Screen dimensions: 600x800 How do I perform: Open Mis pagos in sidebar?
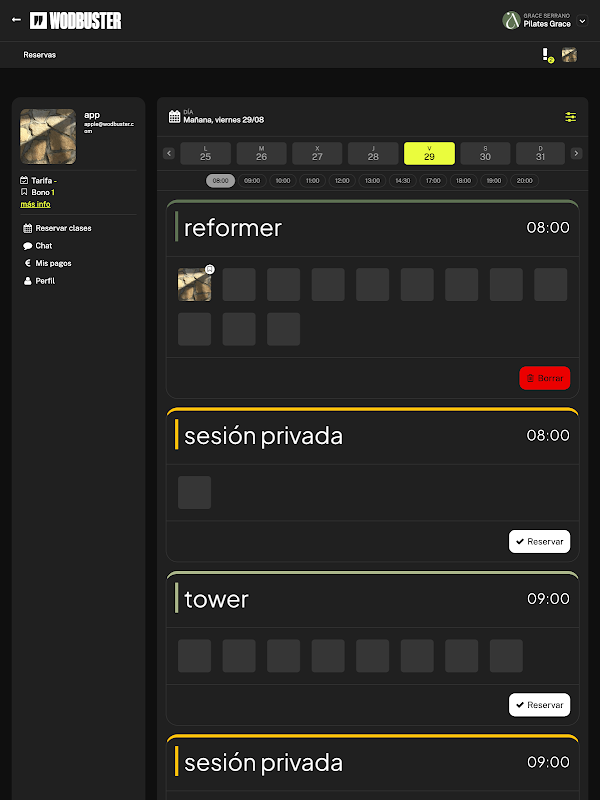point(47,263)
